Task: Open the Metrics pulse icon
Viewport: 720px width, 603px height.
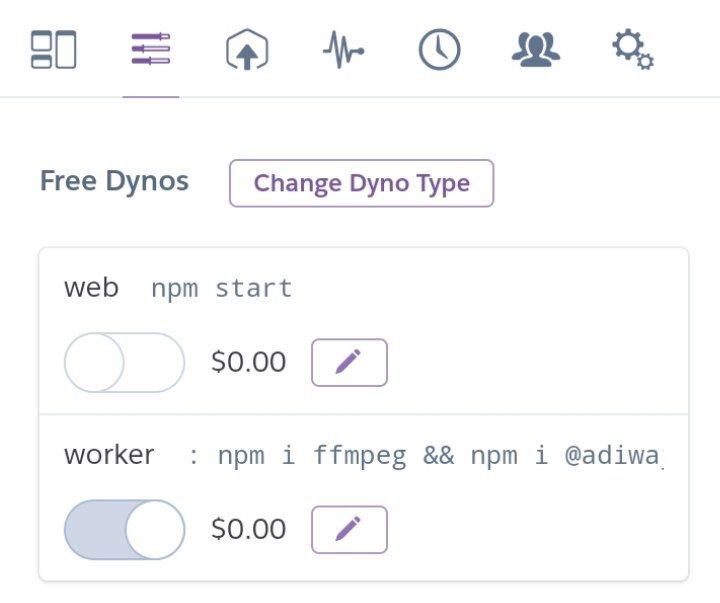Action: pyautogui.click(x=343, y=49)
